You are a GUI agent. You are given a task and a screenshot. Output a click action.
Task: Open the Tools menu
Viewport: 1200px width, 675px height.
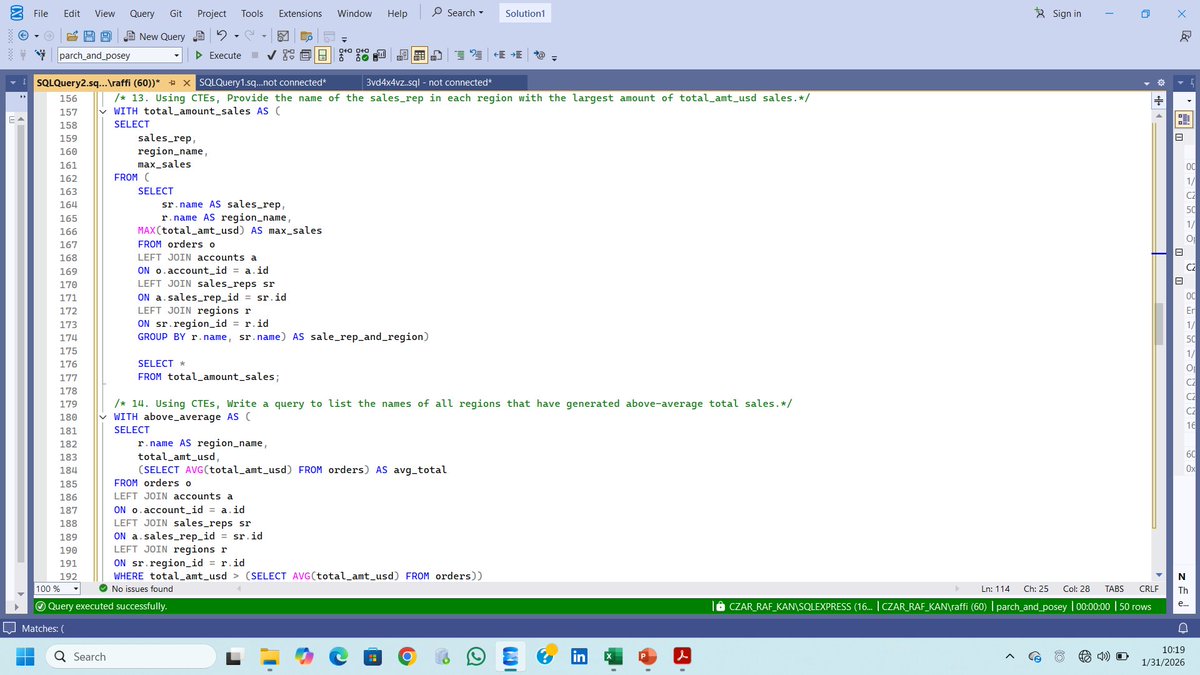(252, 13)
